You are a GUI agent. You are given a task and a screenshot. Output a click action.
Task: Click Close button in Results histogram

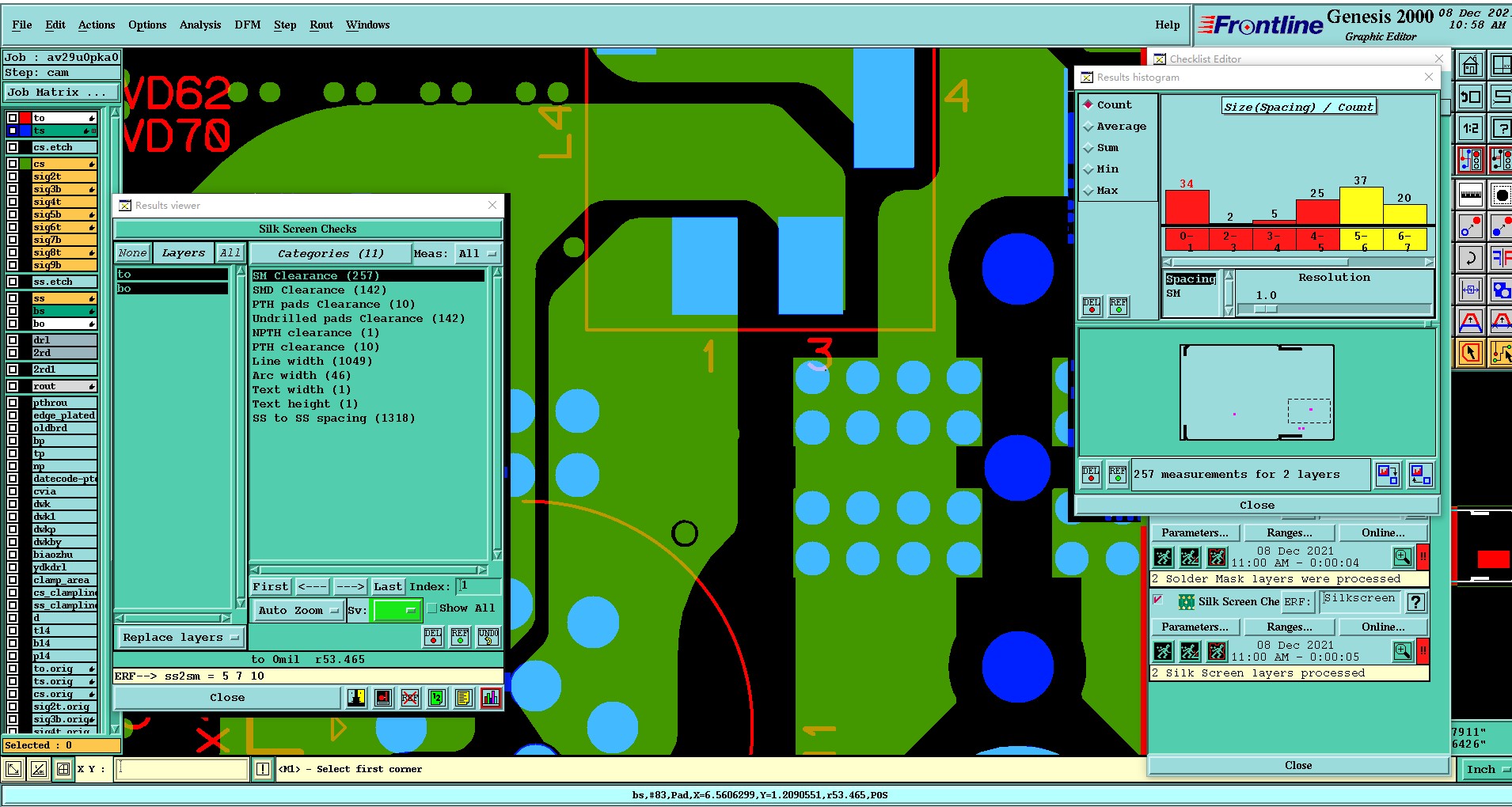[x=1257, y=506]
